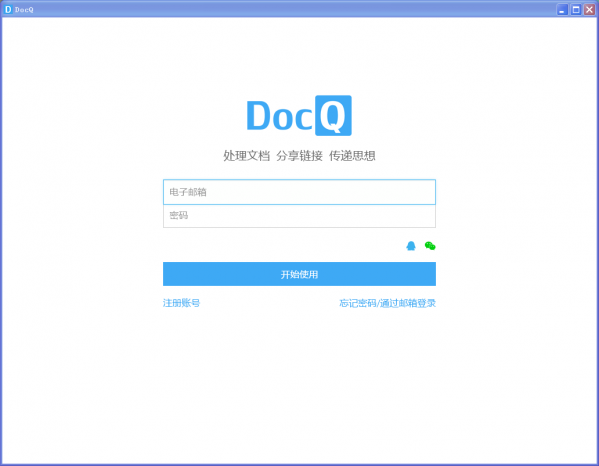Focus the 密码 password input field
Viewport: 599px width, 466px height.
click(299, 216)
